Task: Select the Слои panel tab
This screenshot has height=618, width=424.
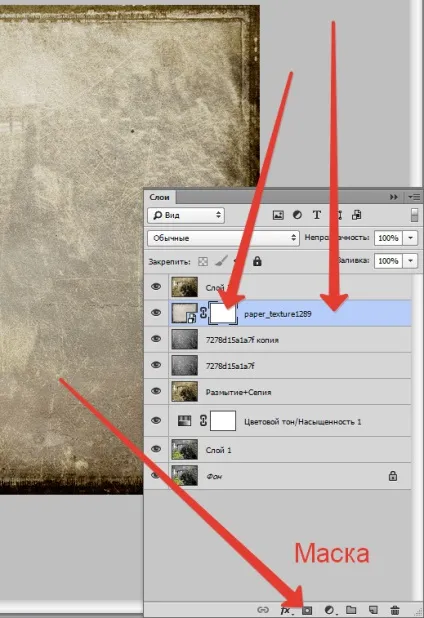Action: click(159, 197)
